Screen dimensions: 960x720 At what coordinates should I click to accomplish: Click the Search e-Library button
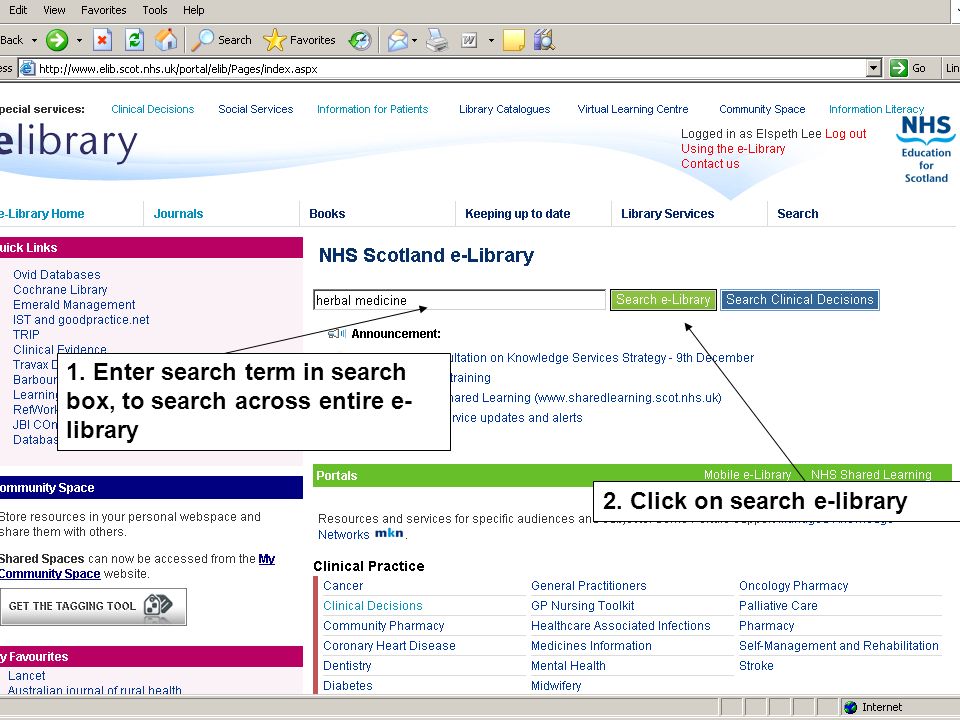click(663, 299)
